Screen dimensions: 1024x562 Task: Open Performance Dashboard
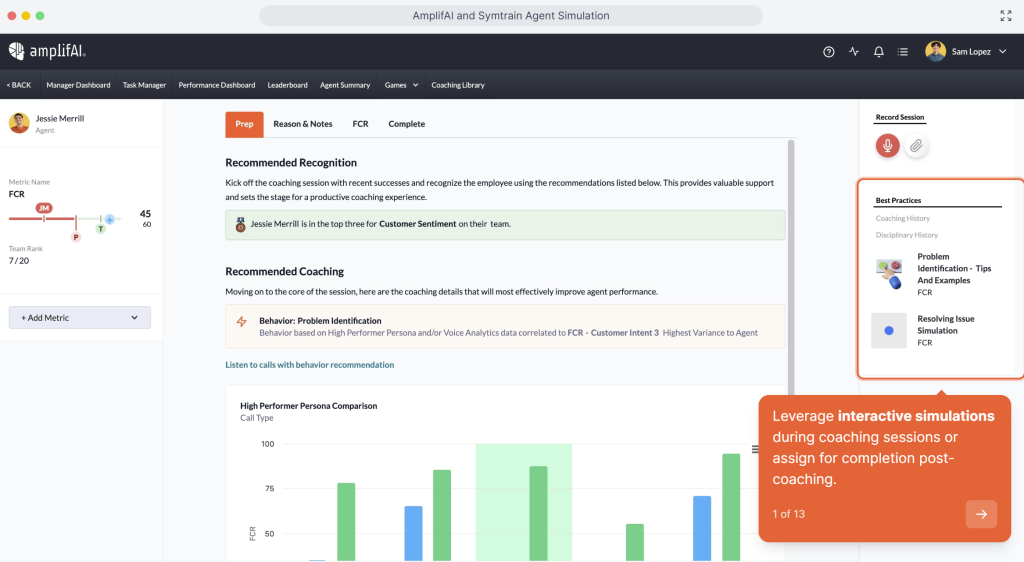pyautogui.click(x=217, y=85)
